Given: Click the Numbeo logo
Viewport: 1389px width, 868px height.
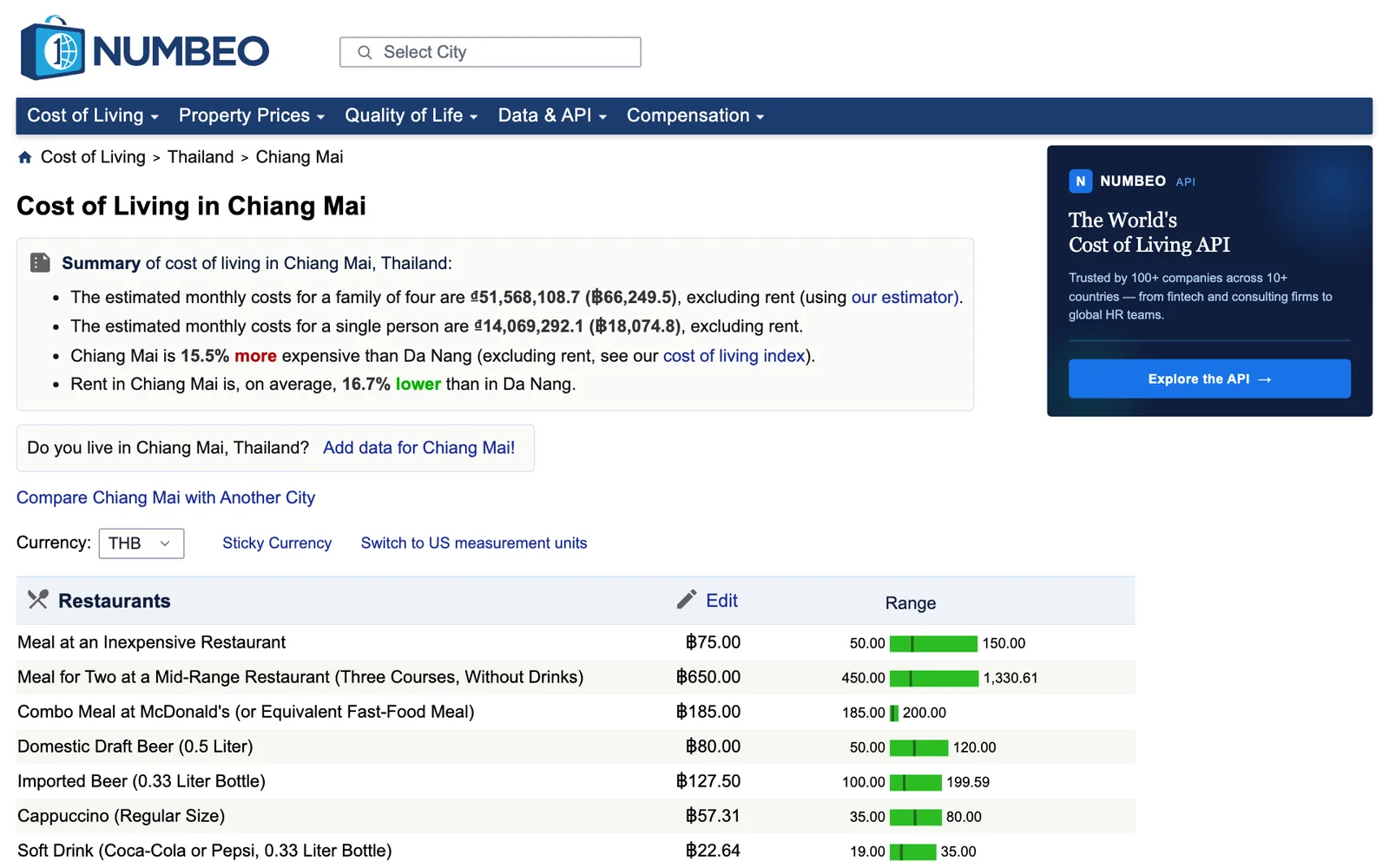Looking at the screenshot, I should 145,49.
